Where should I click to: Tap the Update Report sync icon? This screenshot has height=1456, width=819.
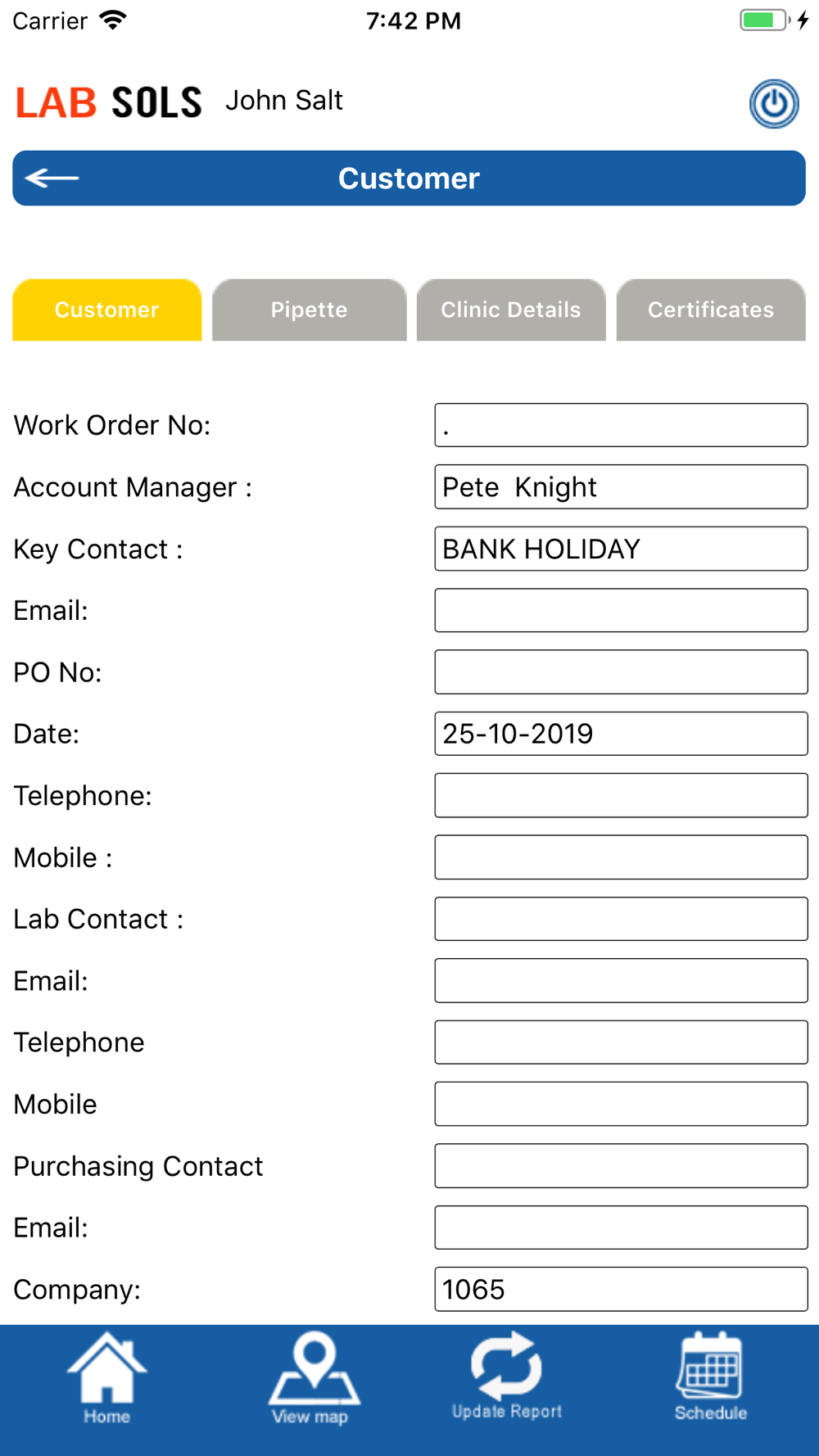[x=506, y=1376]
